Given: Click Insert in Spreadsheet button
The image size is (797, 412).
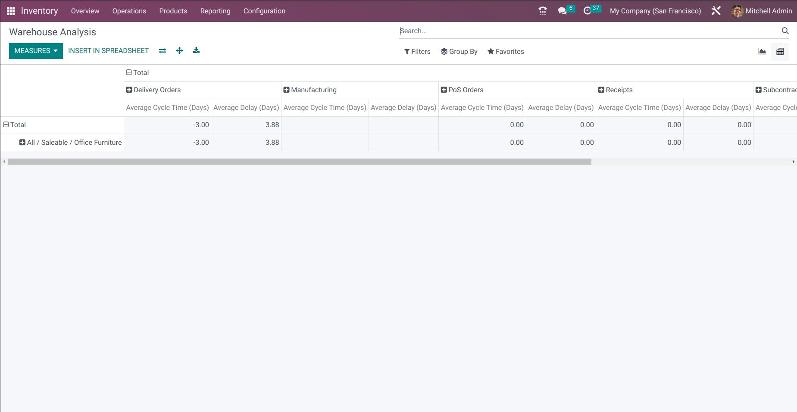Looking at the screenshot, I should [108, 51].
